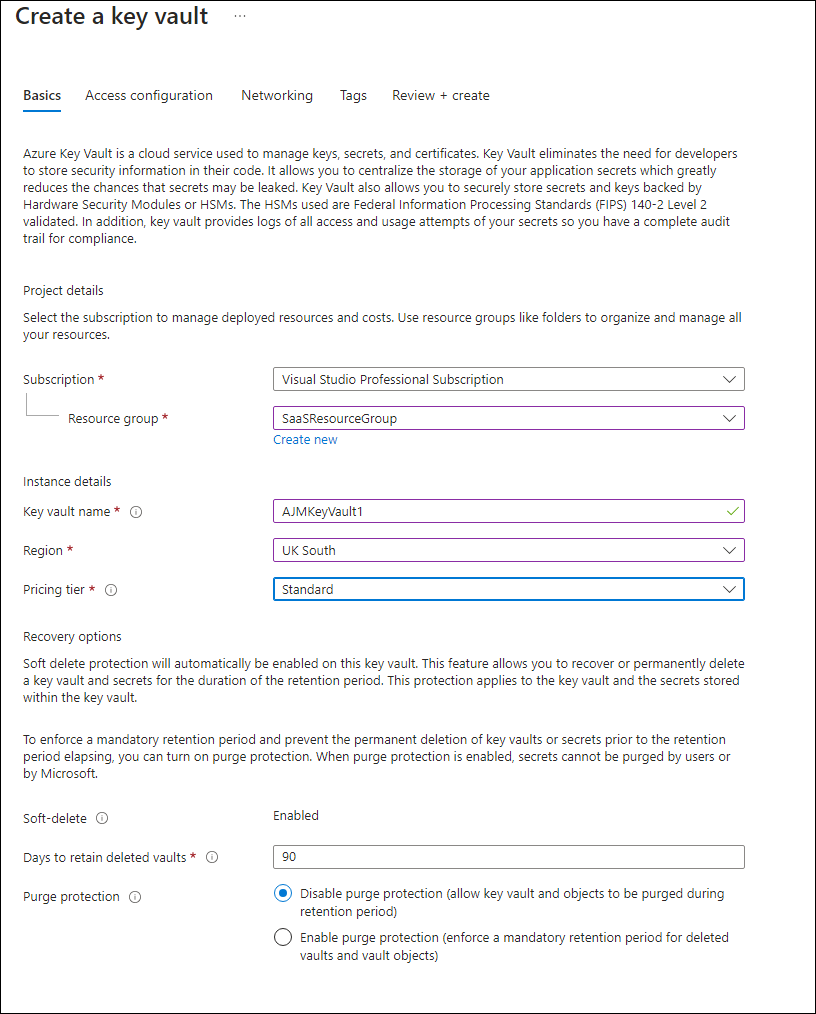Expand the Pricing tier dropdown
Screen dimensions: 816x1014
click(x=508, y=589)
